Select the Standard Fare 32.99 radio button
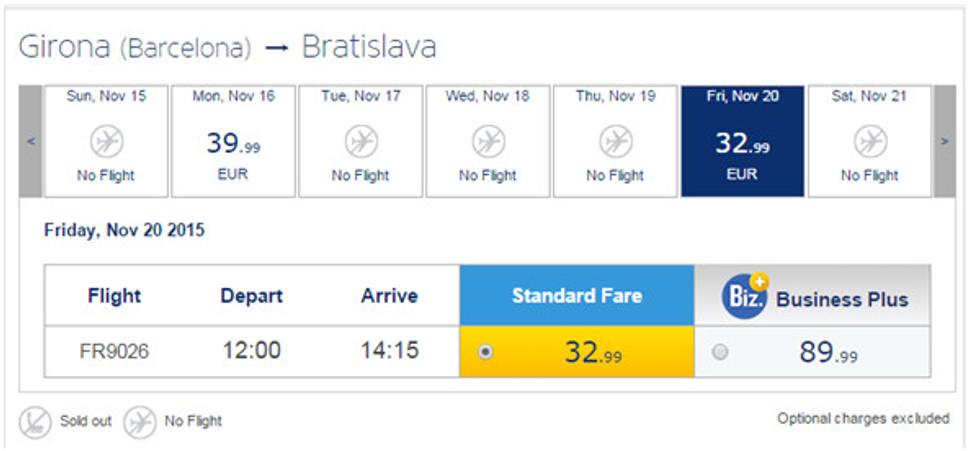The height and width of the screenshot is (451, 969). pos(486,352)
